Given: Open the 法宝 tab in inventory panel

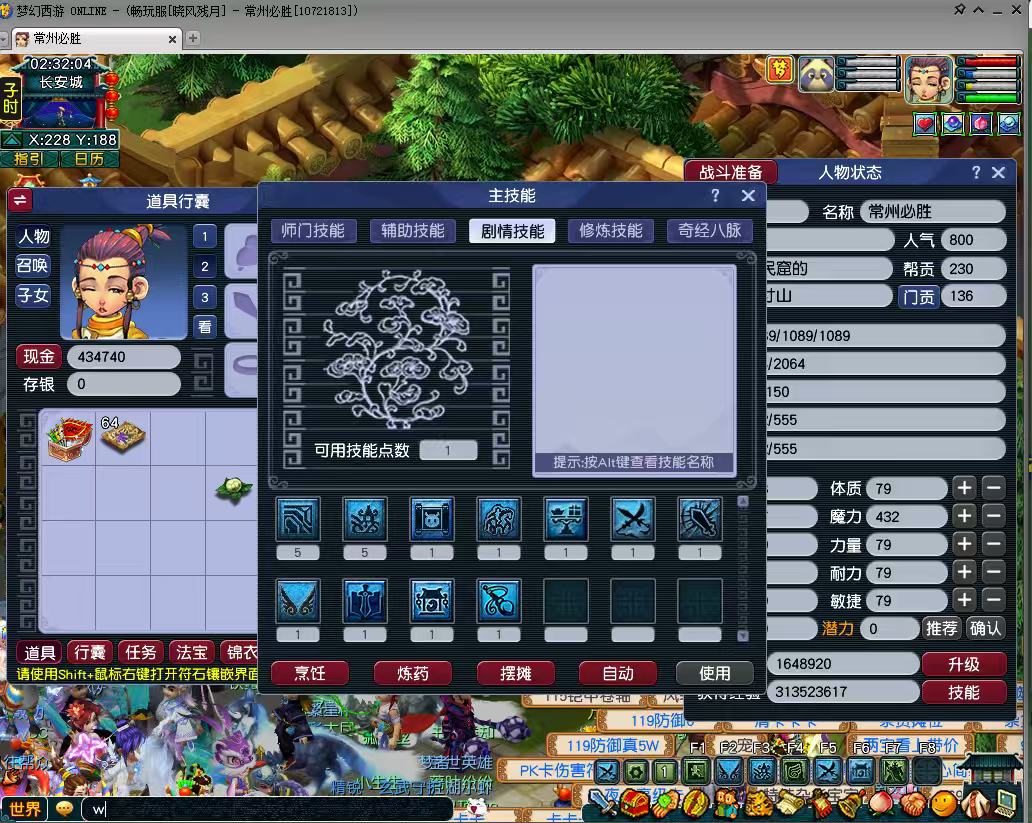Looking at the screenshot, I should 192,652.
